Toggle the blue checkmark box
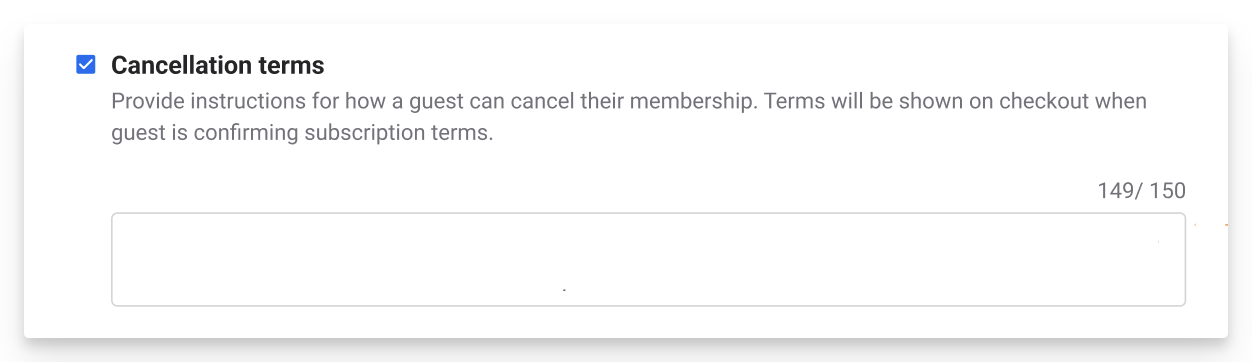The height and width of the screenshot is (362, 1252). (86, 65)
